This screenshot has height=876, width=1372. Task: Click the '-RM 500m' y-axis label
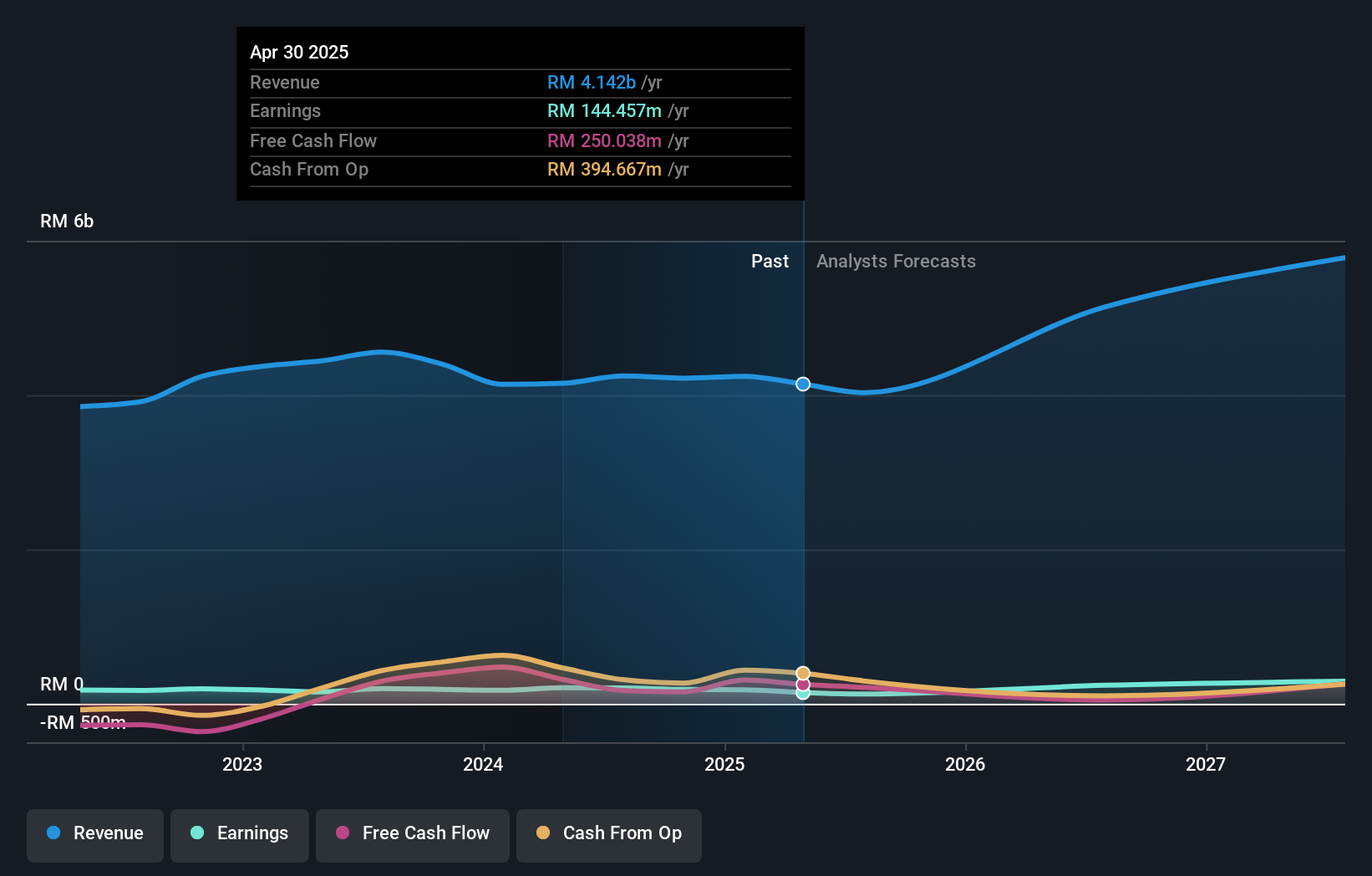[83, 723]
